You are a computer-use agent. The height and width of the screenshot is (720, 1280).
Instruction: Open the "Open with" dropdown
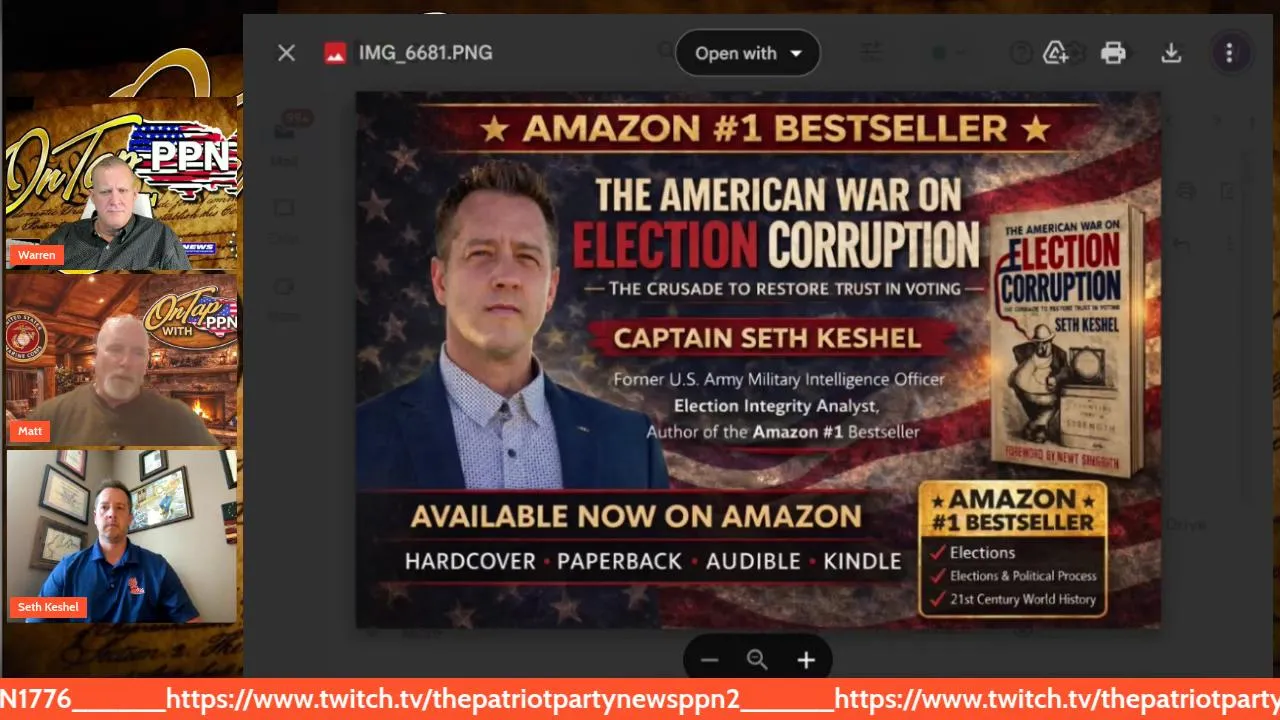pyautogui.click(x=748, y=53)
